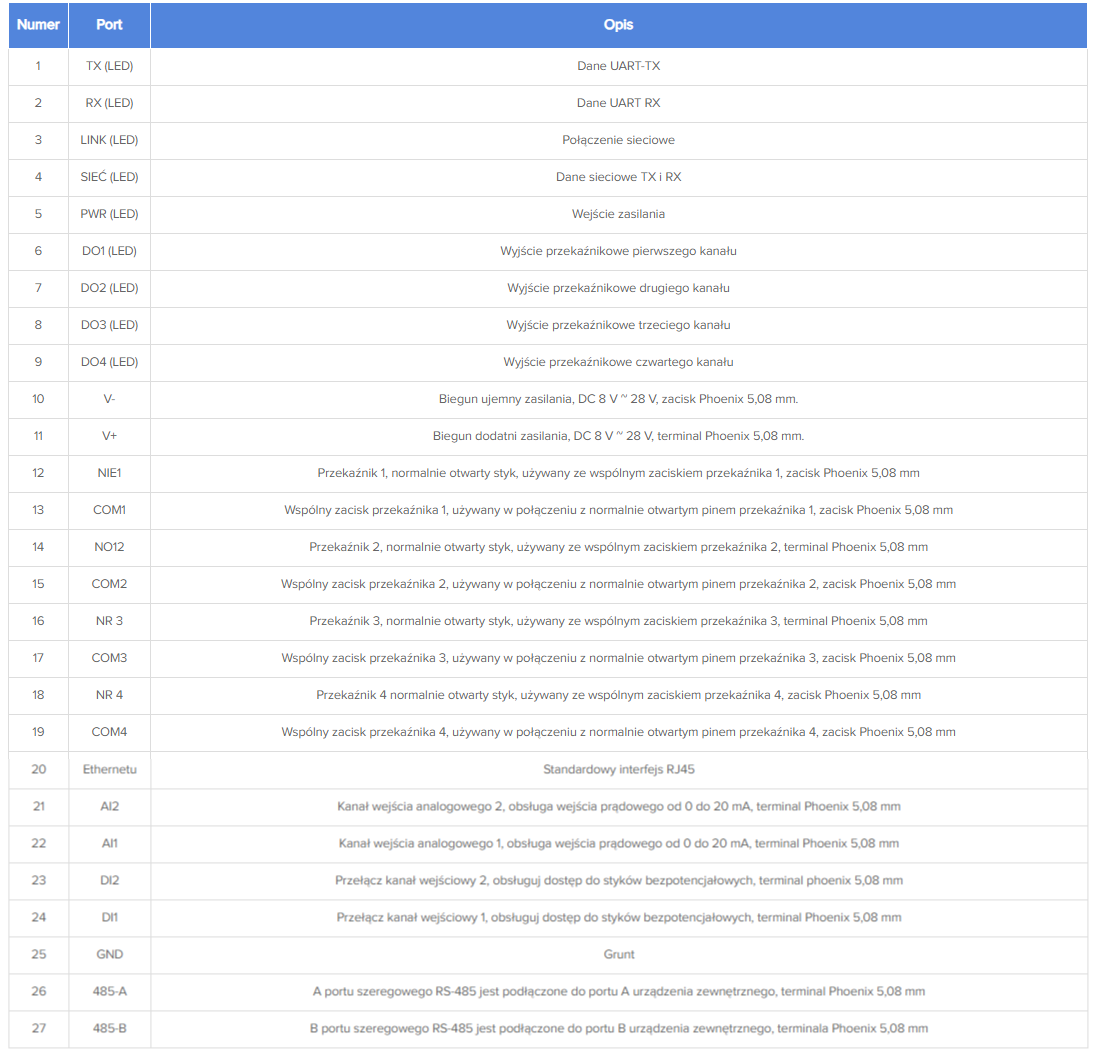1095x1056 pixels.
Task: Click the 'Numer' column header
Action: point(38,25)
